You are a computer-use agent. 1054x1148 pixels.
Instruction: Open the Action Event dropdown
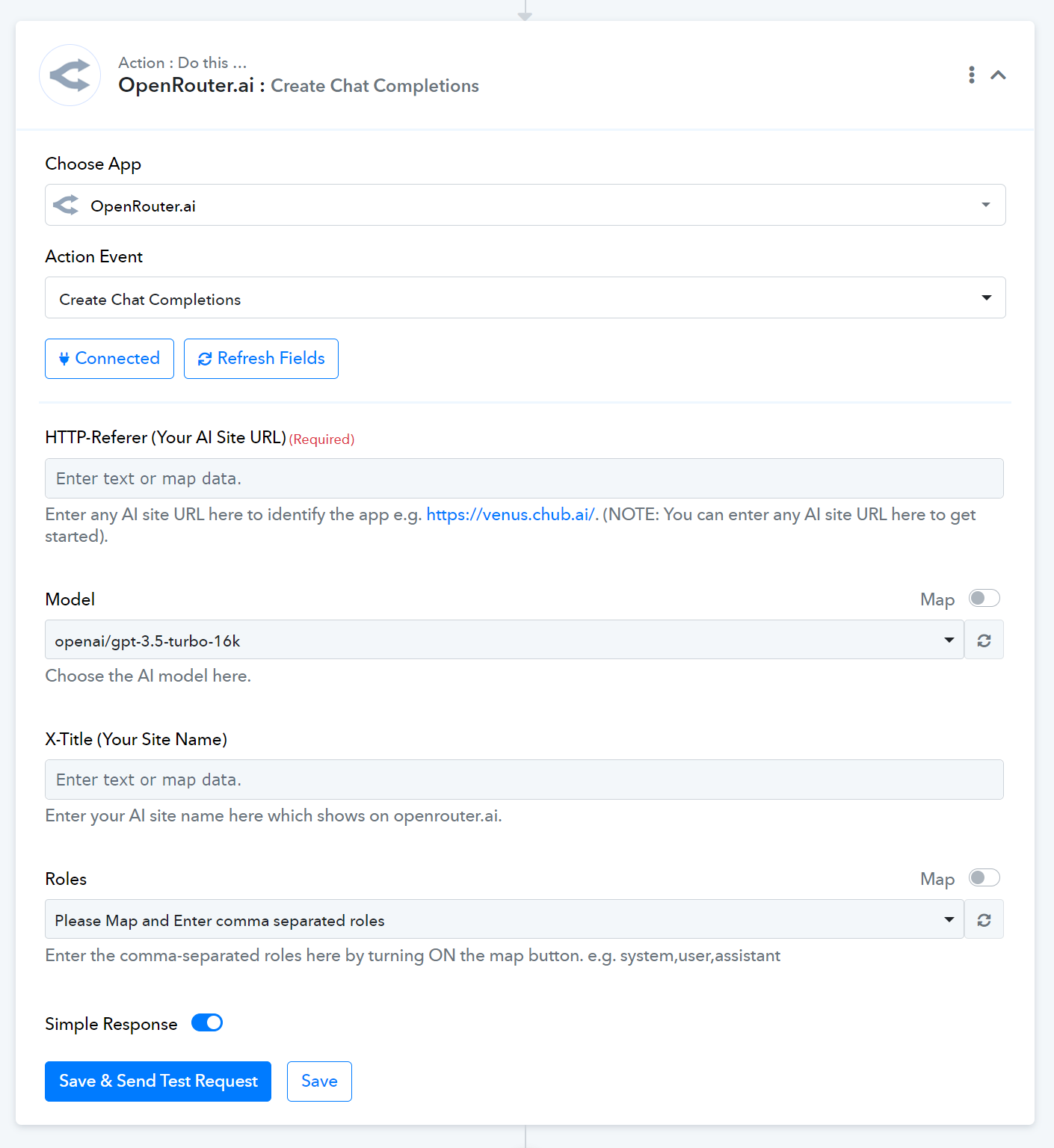pos(525,297)
